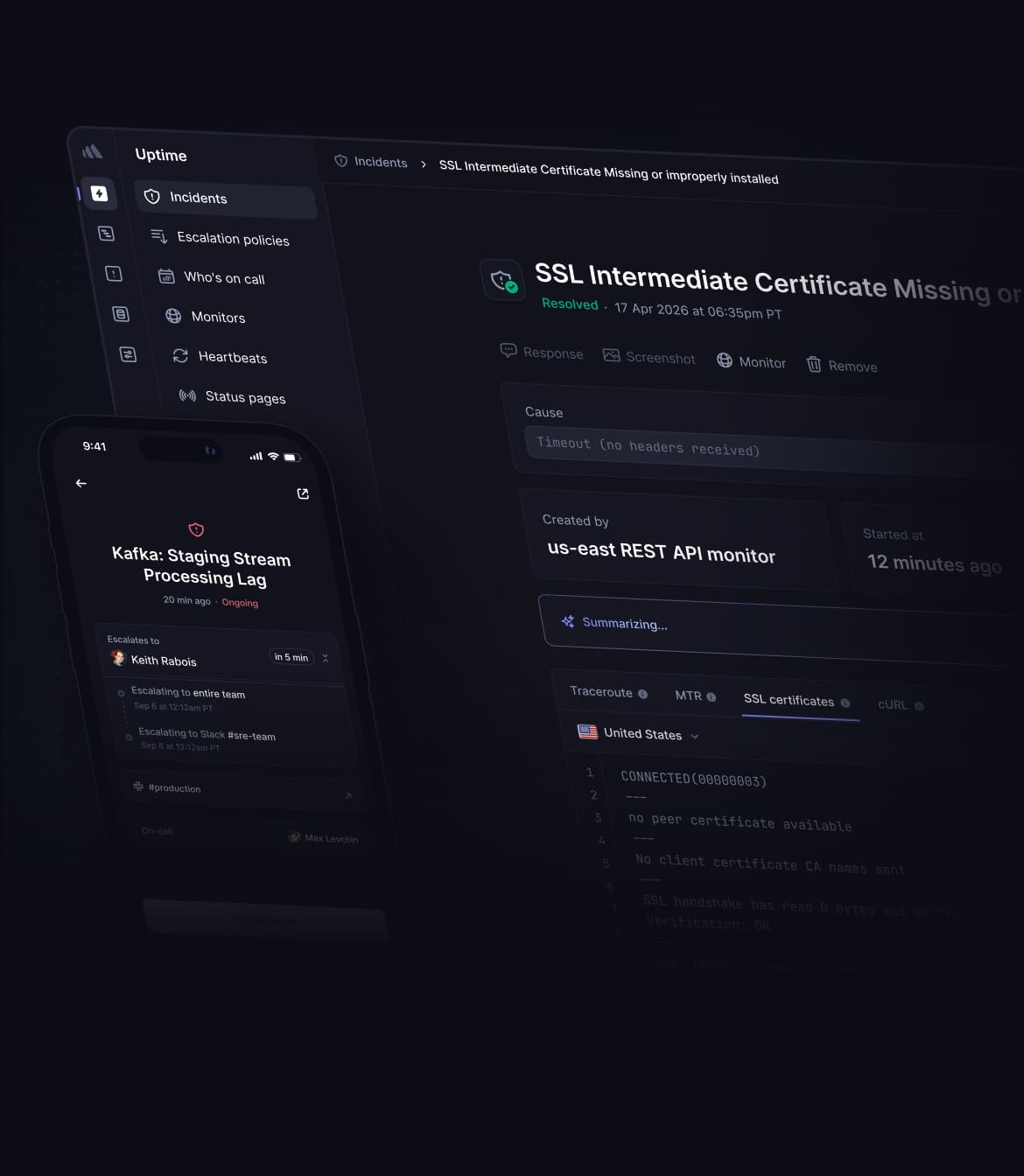Click the sliders icon at bottom of rail
This screenshot has height=1176, width=1024.
point(128,354)
